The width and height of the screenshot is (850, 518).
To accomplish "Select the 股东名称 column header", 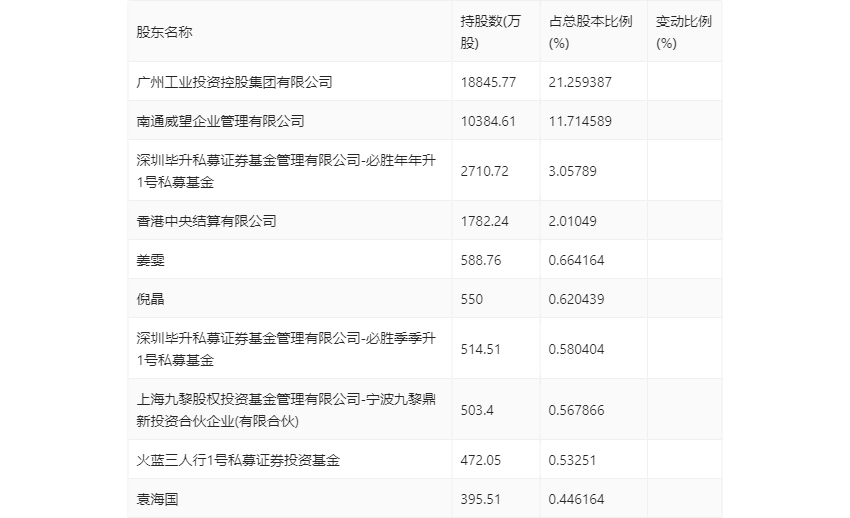I will (164, 32).
